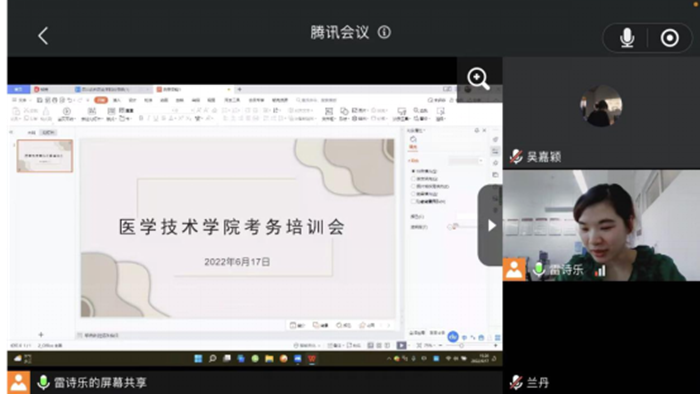Click green microphone beside 雷诗乐的屏幕共享
Screen dimensions: 700x394
coord(43,382)
